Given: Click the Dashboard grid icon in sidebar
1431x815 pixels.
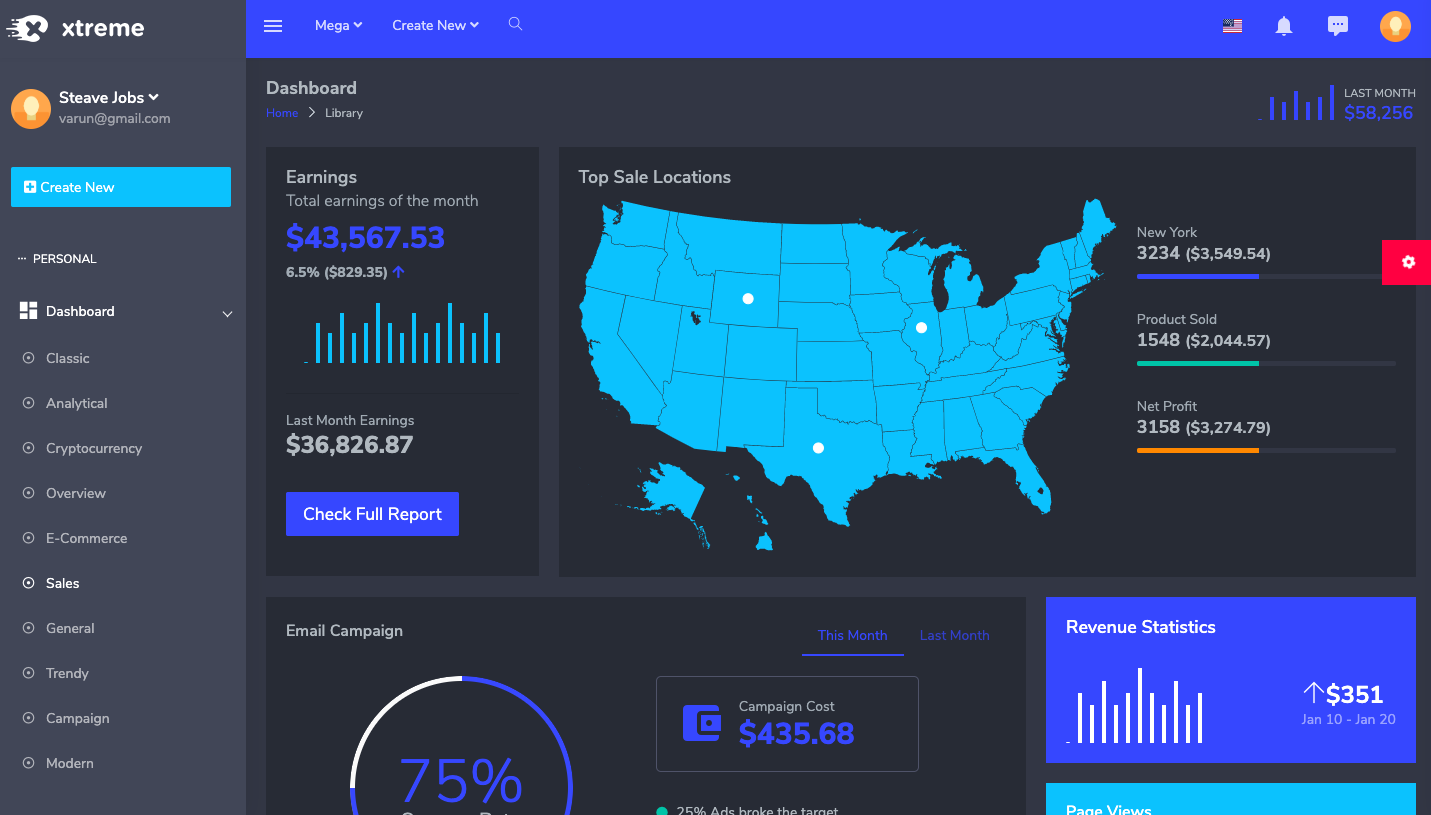Looking at the screenshot, I should pyautogui.click(x=28, y=311).
